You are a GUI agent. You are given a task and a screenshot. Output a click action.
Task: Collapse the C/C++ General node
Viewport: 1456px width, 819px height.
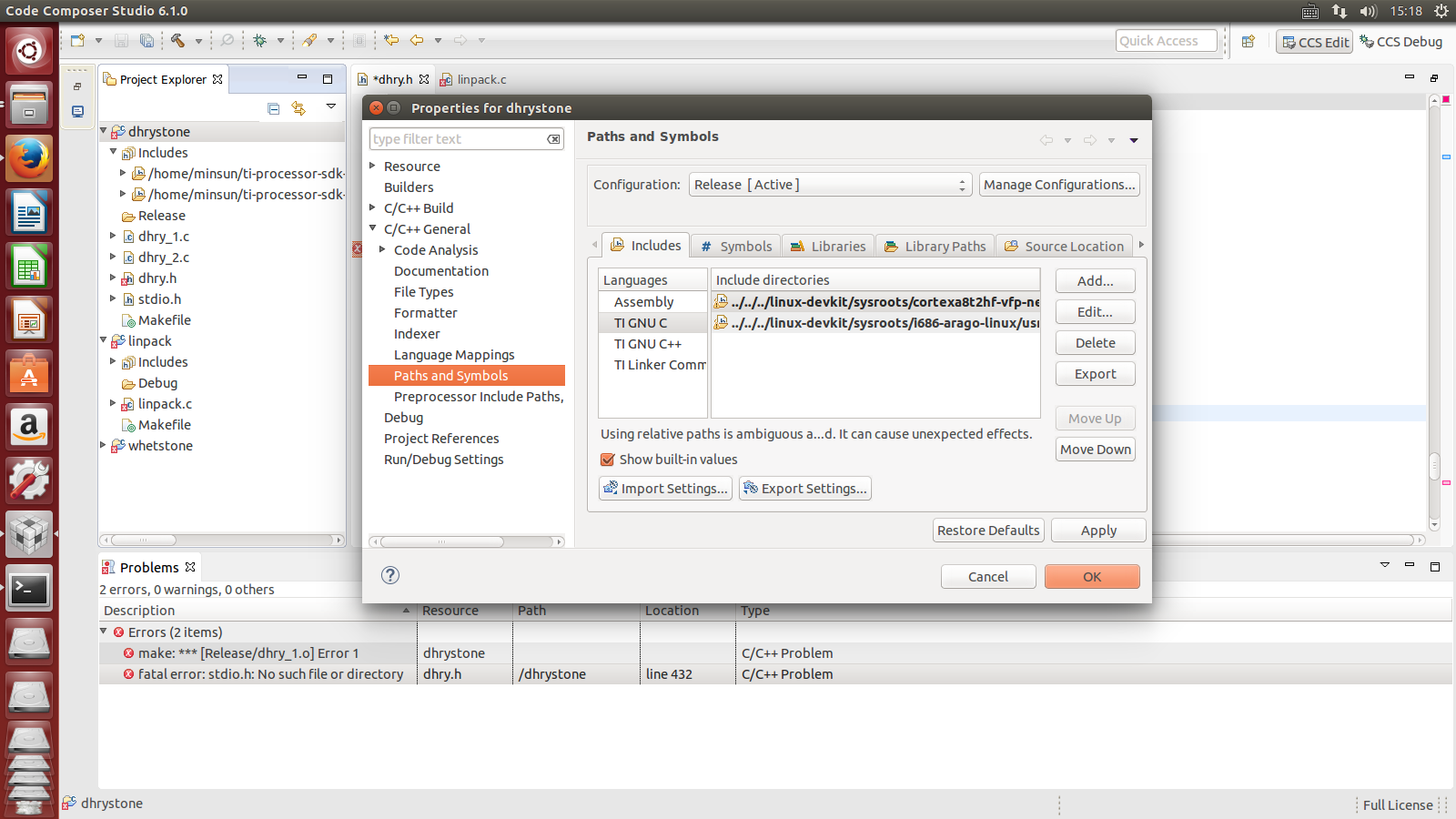click(x=372, y=228)
